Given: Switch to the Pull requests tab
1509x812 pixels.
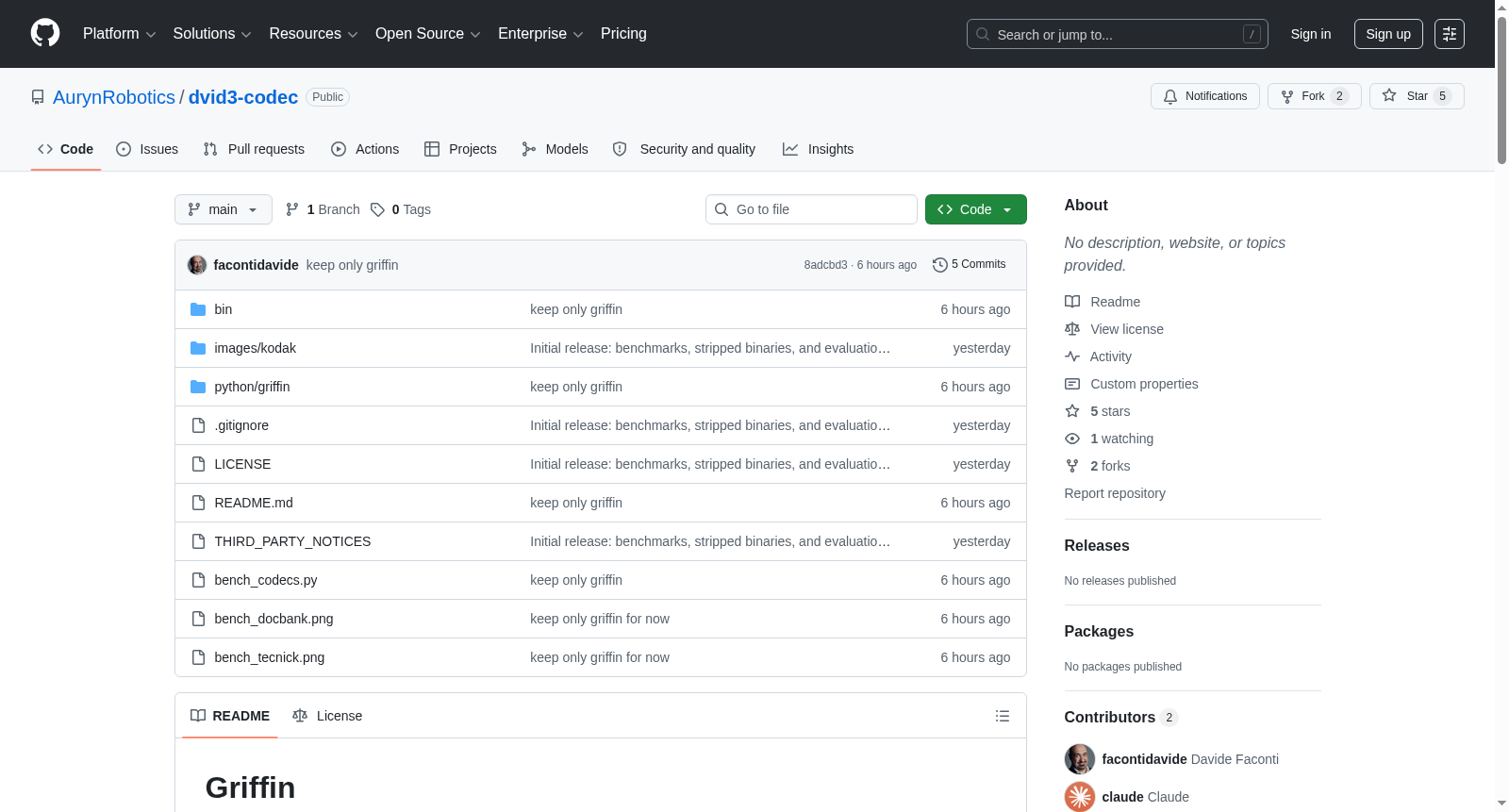Looking at the screenshot, I should pos(254,149).
